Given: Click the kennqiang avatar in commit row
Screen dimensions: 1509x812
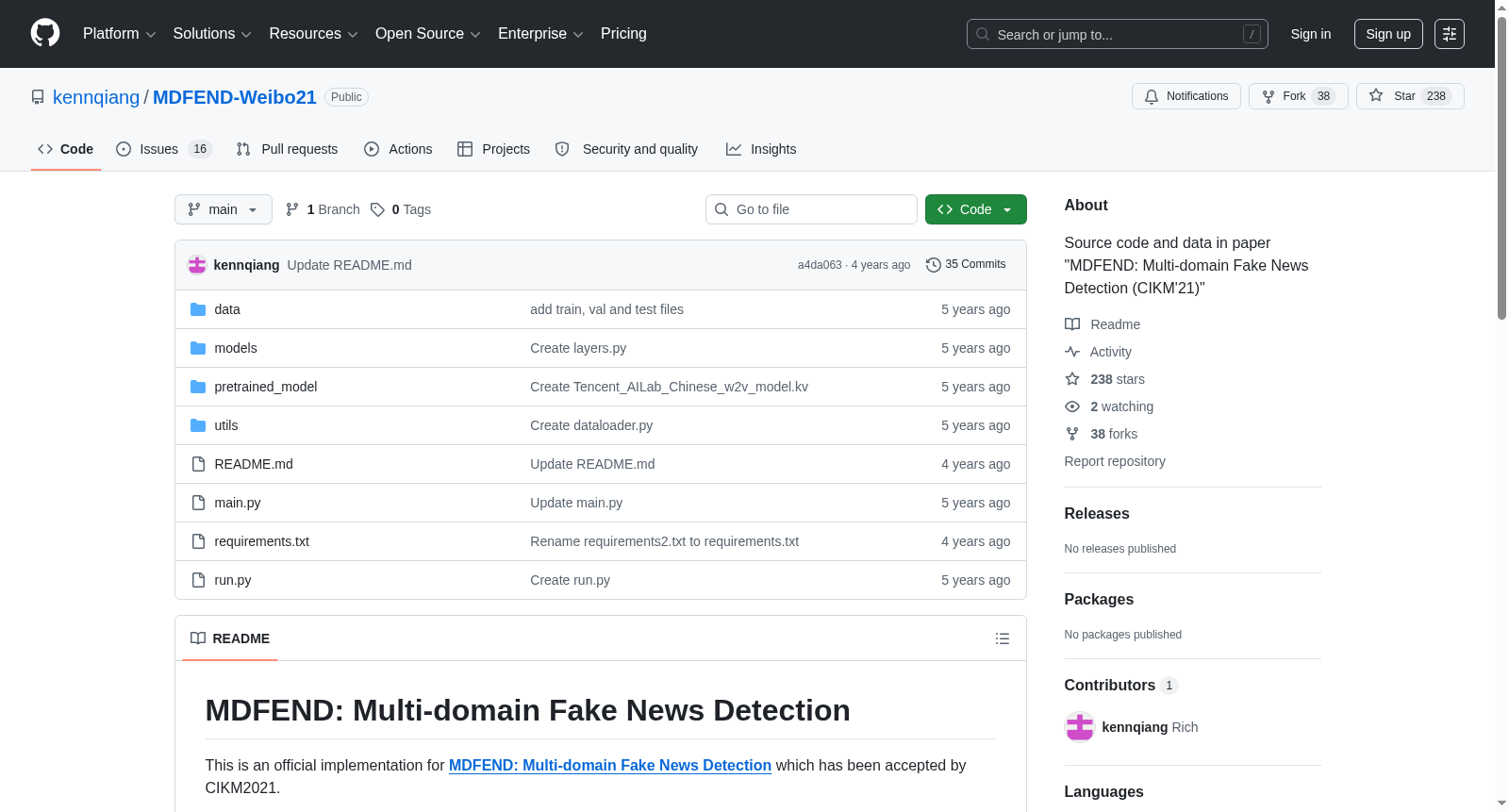Looking at the screenshot, I should (x=197, y=265).
